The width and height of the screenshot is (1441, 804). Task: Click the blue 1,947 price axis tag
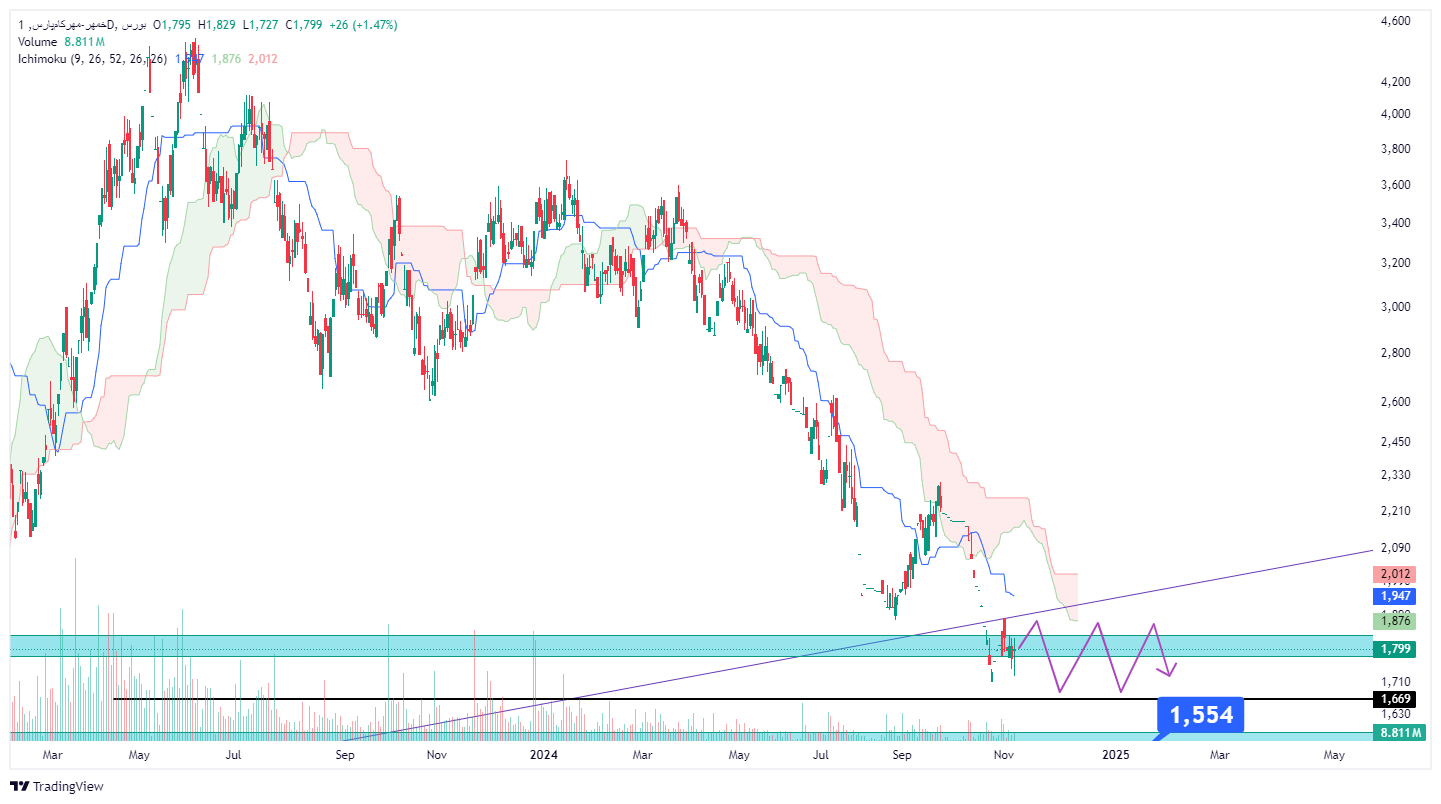(x=1394, y=595)
